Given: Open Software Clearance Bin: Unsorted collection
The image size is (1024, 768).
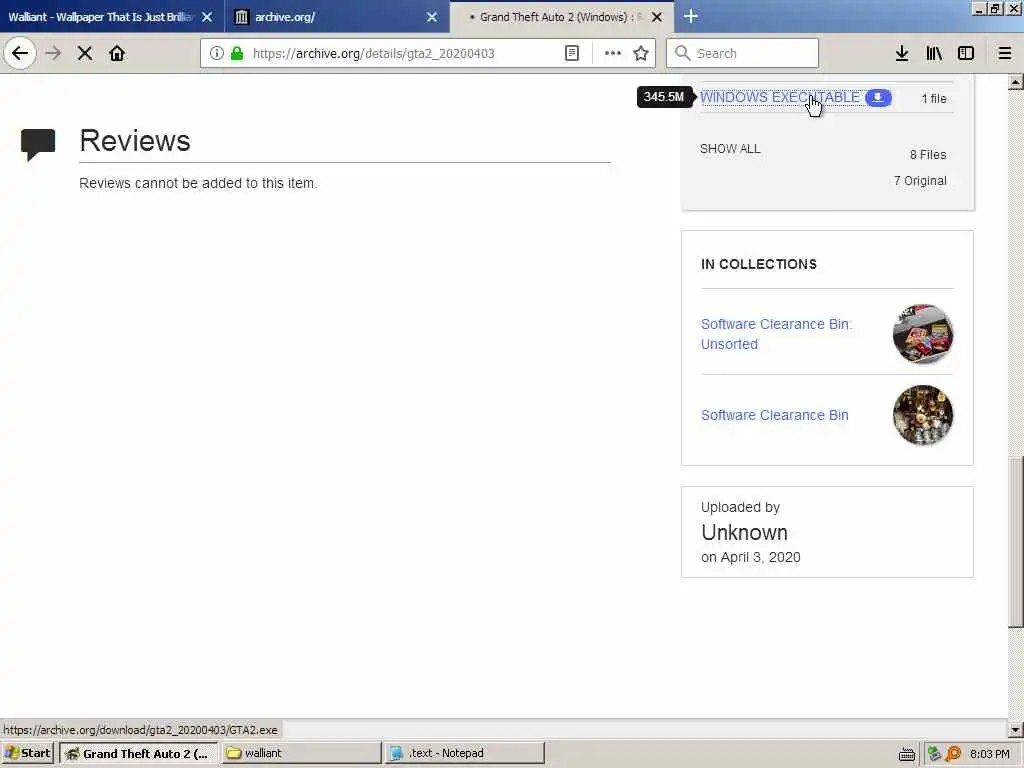Looking at the screenshot, I should [776, 334].
